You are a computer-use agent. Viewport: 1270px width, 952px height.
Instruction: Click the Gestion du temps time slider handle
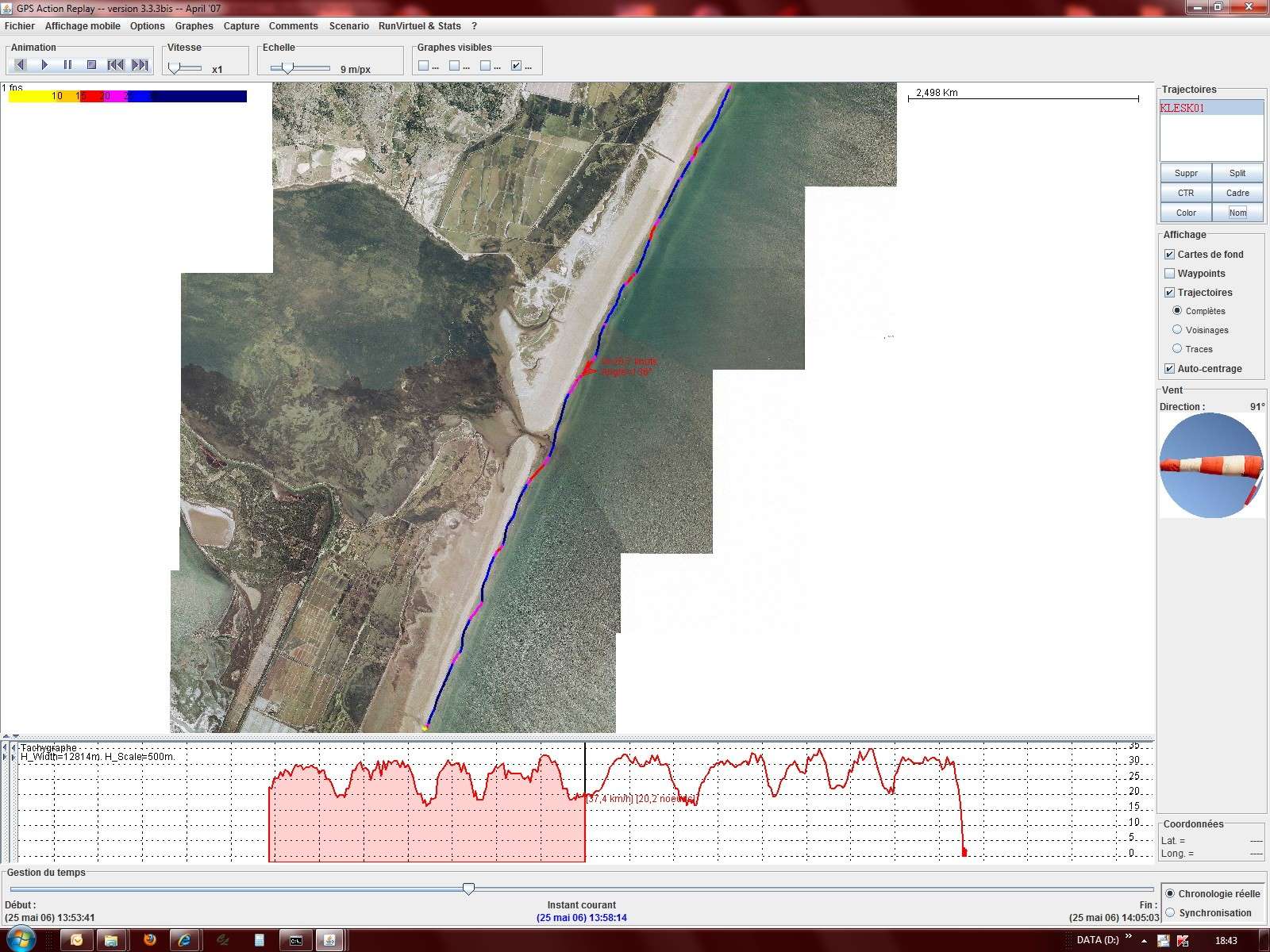[469, 889]
